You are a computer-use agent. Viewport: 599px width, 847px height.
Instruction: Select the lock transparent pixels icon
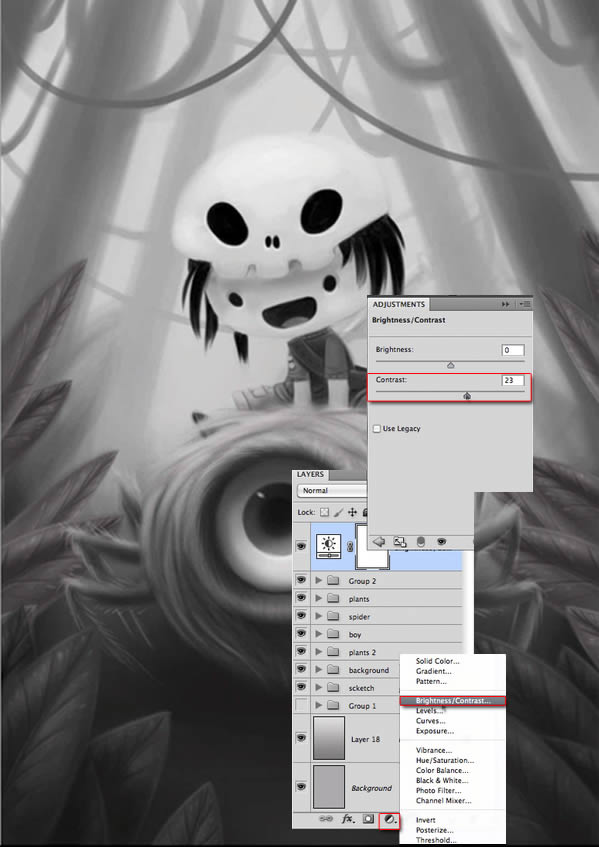pos(325,512)
